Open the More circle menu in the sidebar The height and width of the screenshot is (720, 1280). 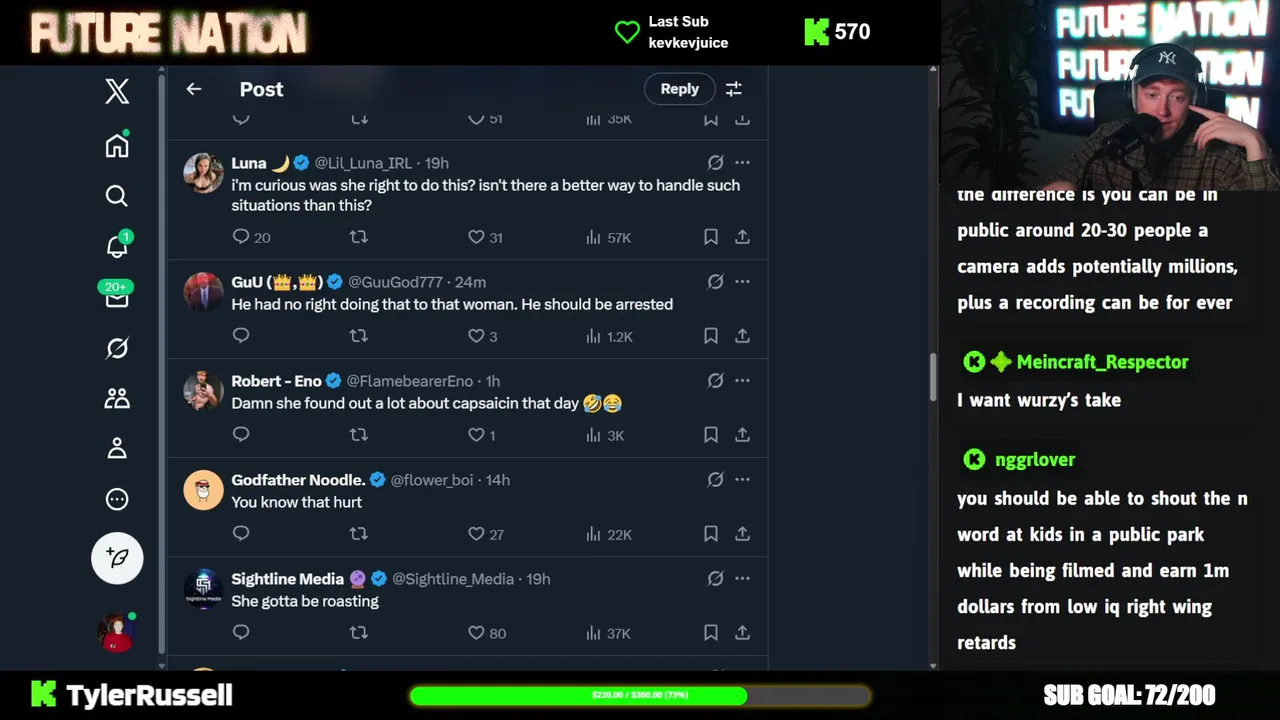(117, 499)
